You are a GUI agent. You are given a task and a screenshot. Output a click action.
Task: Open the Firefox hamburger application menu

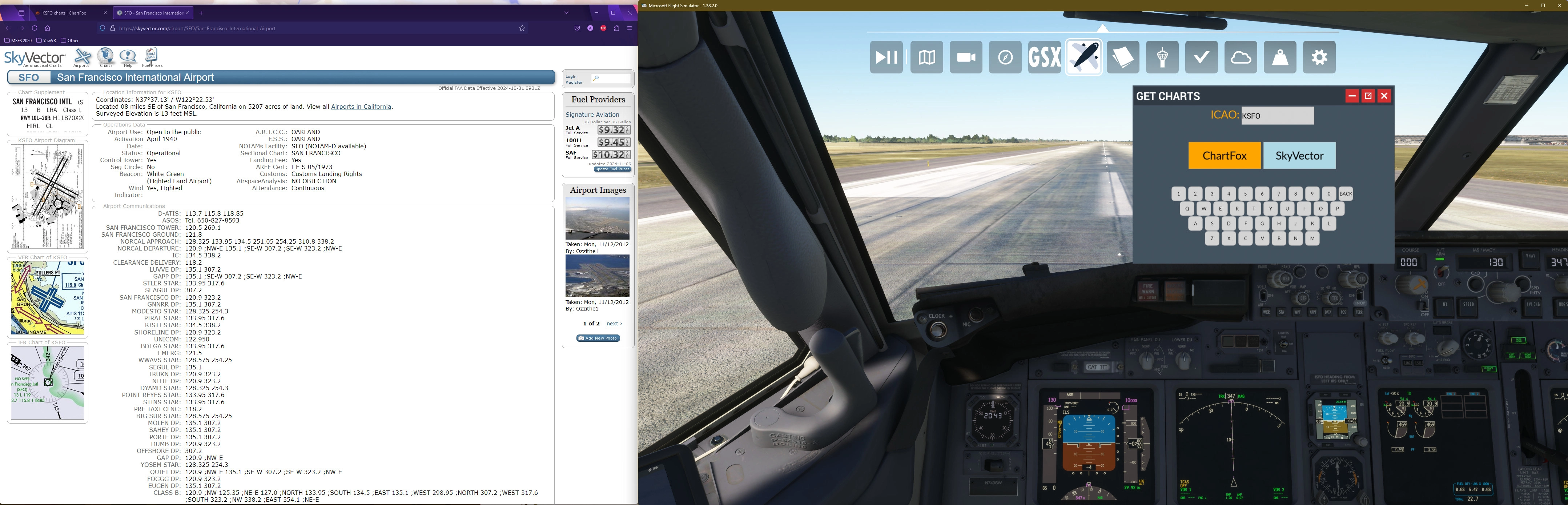(x=630, y=28)
